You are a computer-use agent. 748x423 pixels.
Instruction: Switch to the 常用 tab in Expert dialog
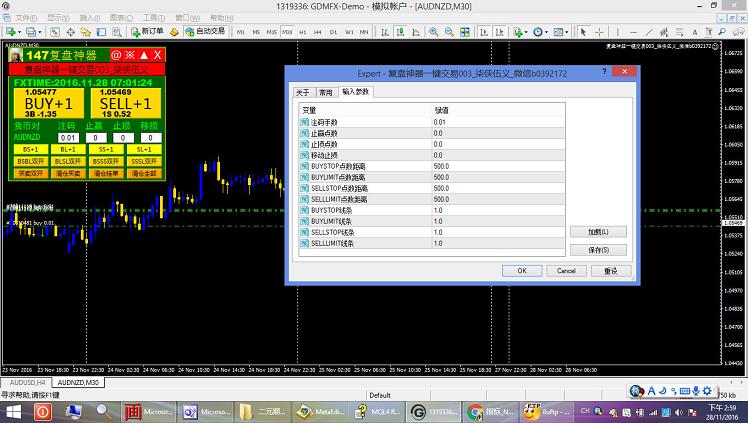(326, 92)
